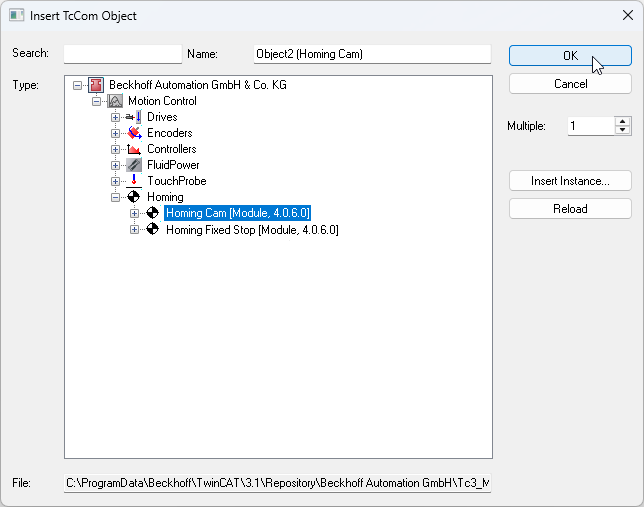Open the Insert Instance... dialog
The height and width of the screenshot is (507, 644).
570,181
